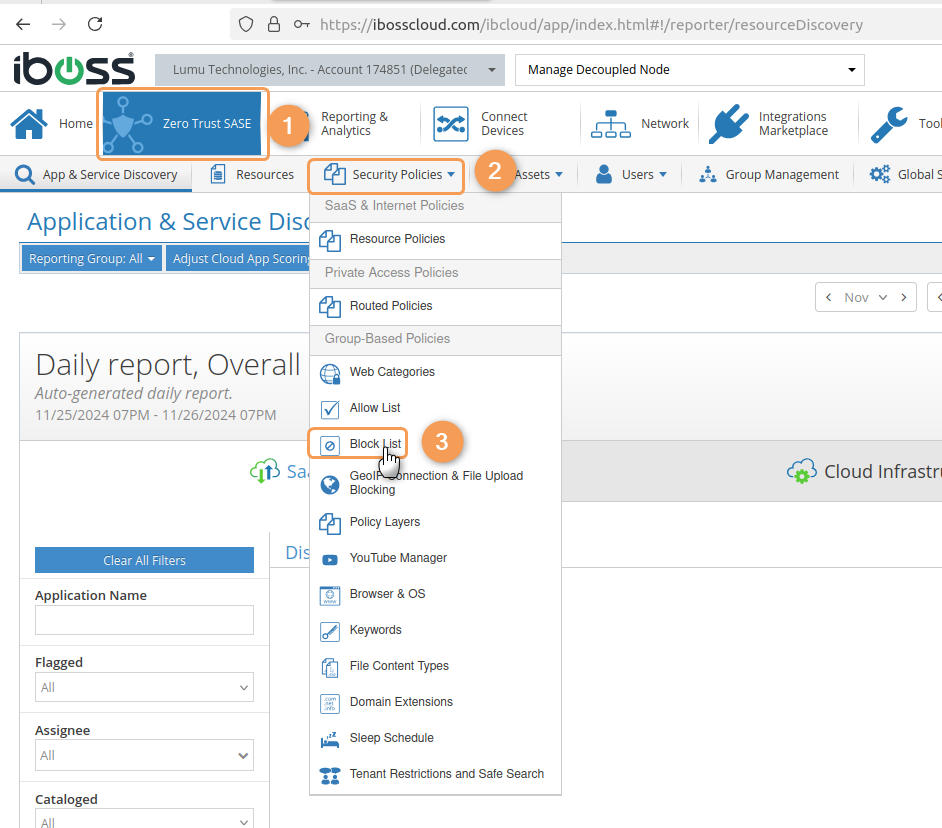Select Block List menu entry
This screenshot has height=828, width=942.
coord(375,444)
